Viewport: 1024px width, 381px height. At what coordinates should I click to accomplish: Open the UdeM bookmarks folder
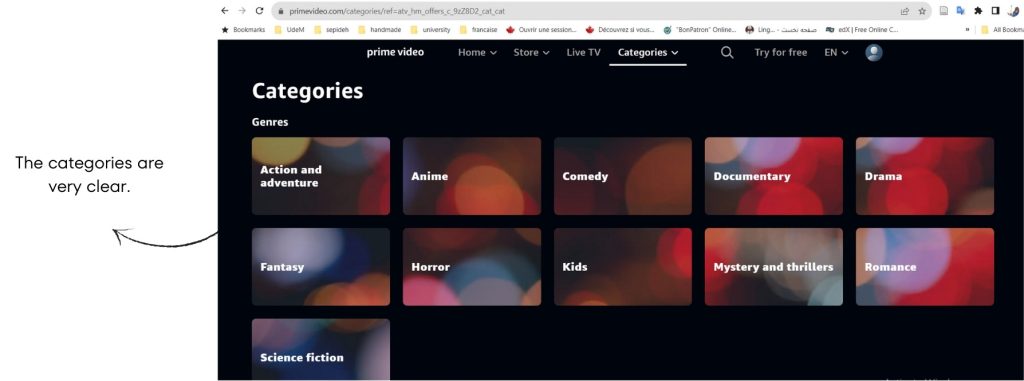[289, 29]
